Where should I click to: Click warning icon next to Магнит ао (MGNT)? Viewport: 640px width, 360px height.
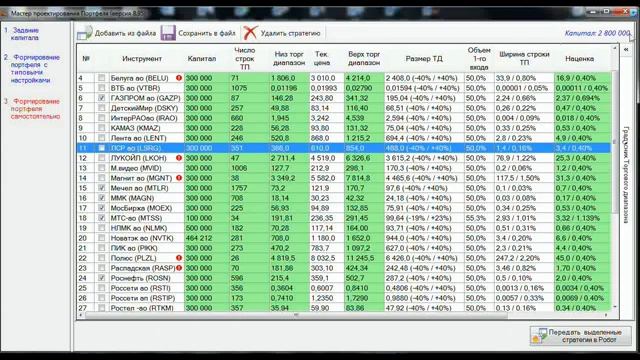pyautogui.click(x=179, y=178)
